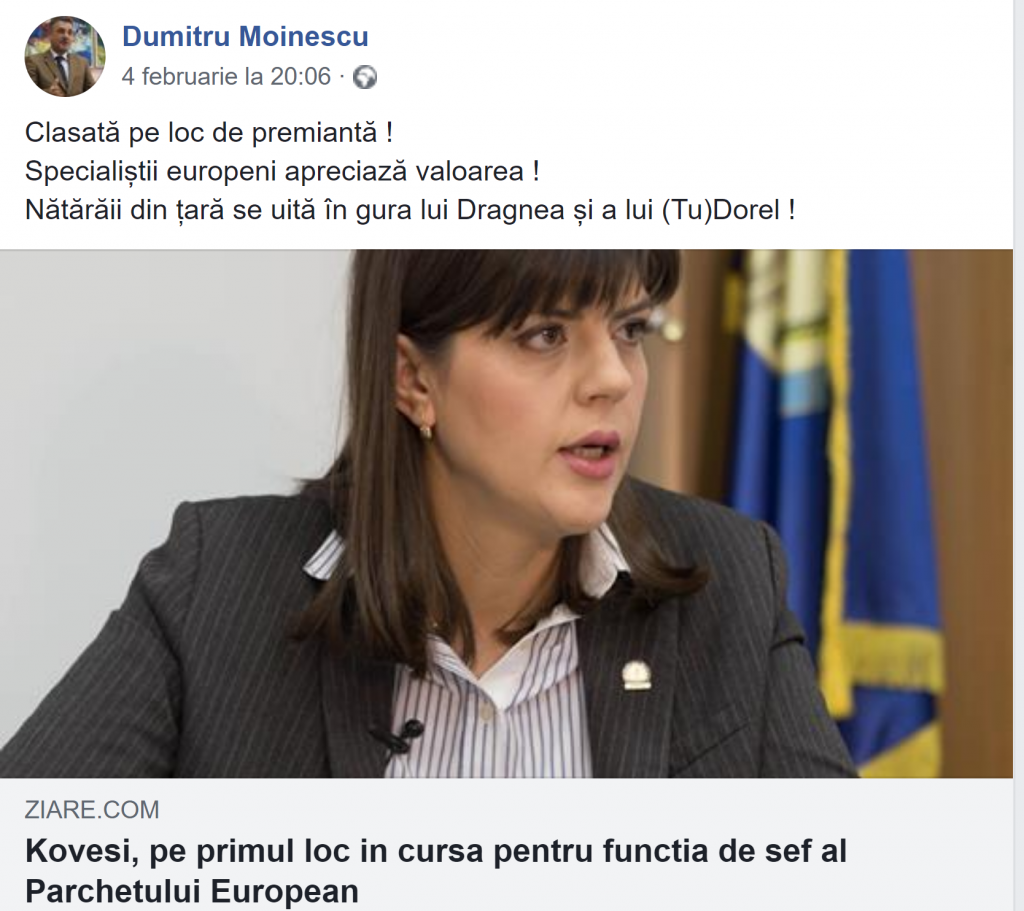
Task: Open the Dumitru Moinescu profile name link
Action: click(x=246, y=37)
